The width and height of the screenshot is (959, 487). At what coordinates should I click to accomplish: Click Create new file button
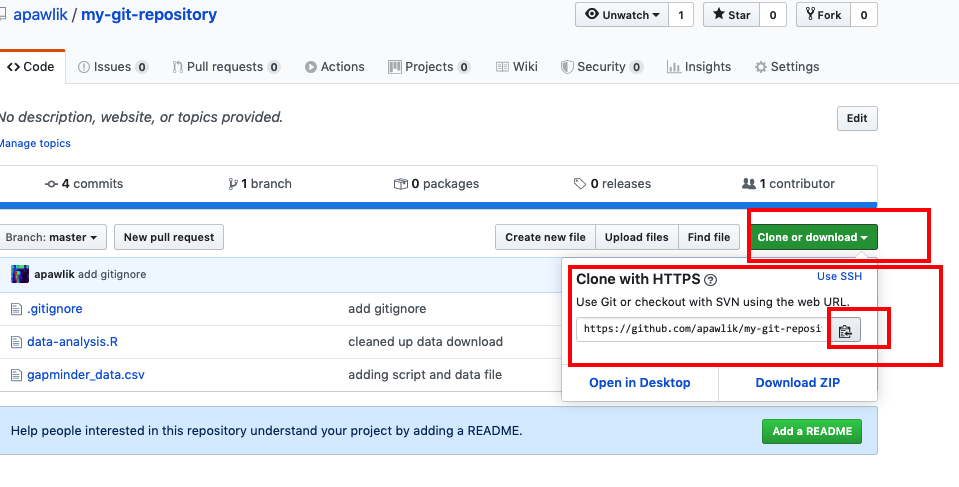(x=546, y=237)
